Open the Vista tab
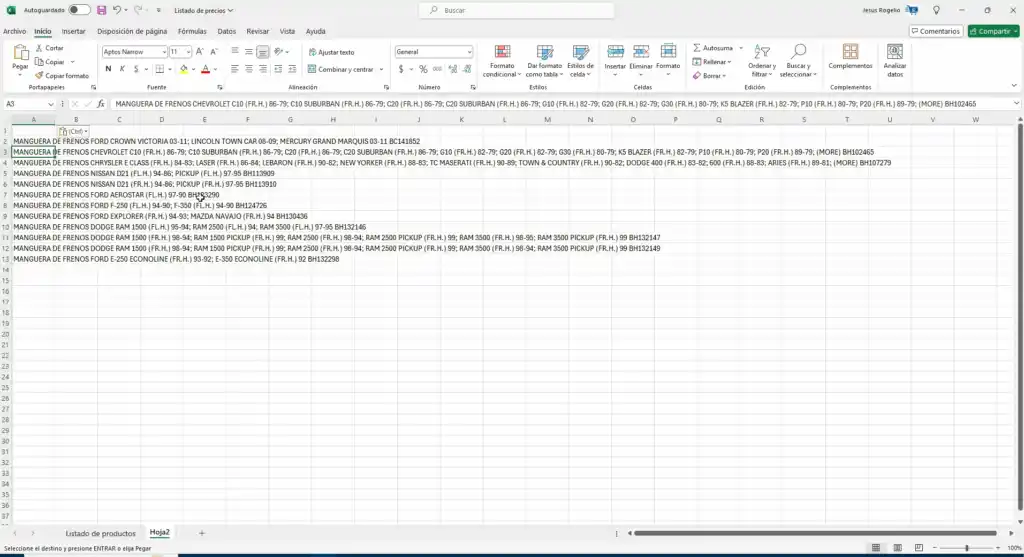 [x=287, y=31]
